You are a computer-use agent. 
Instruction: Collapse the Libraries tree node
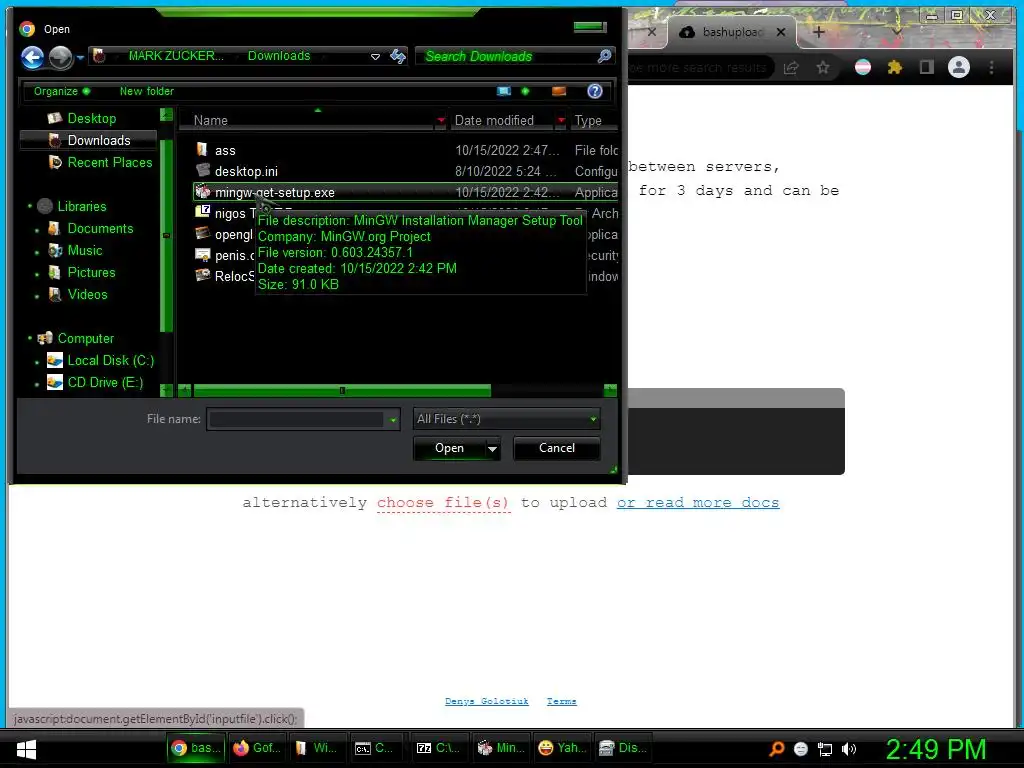[x=30, y=206]
